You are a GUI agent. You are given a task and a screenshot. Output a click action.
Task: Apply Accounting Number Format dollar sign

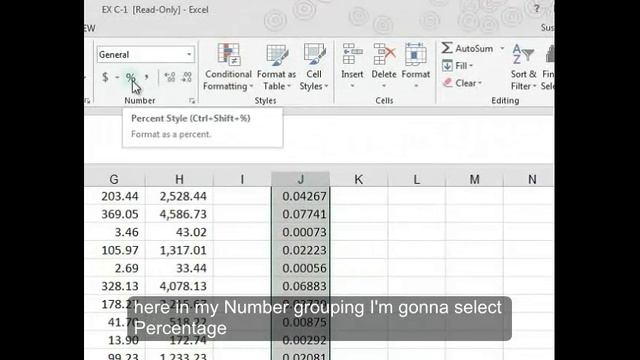pos(105,77)
